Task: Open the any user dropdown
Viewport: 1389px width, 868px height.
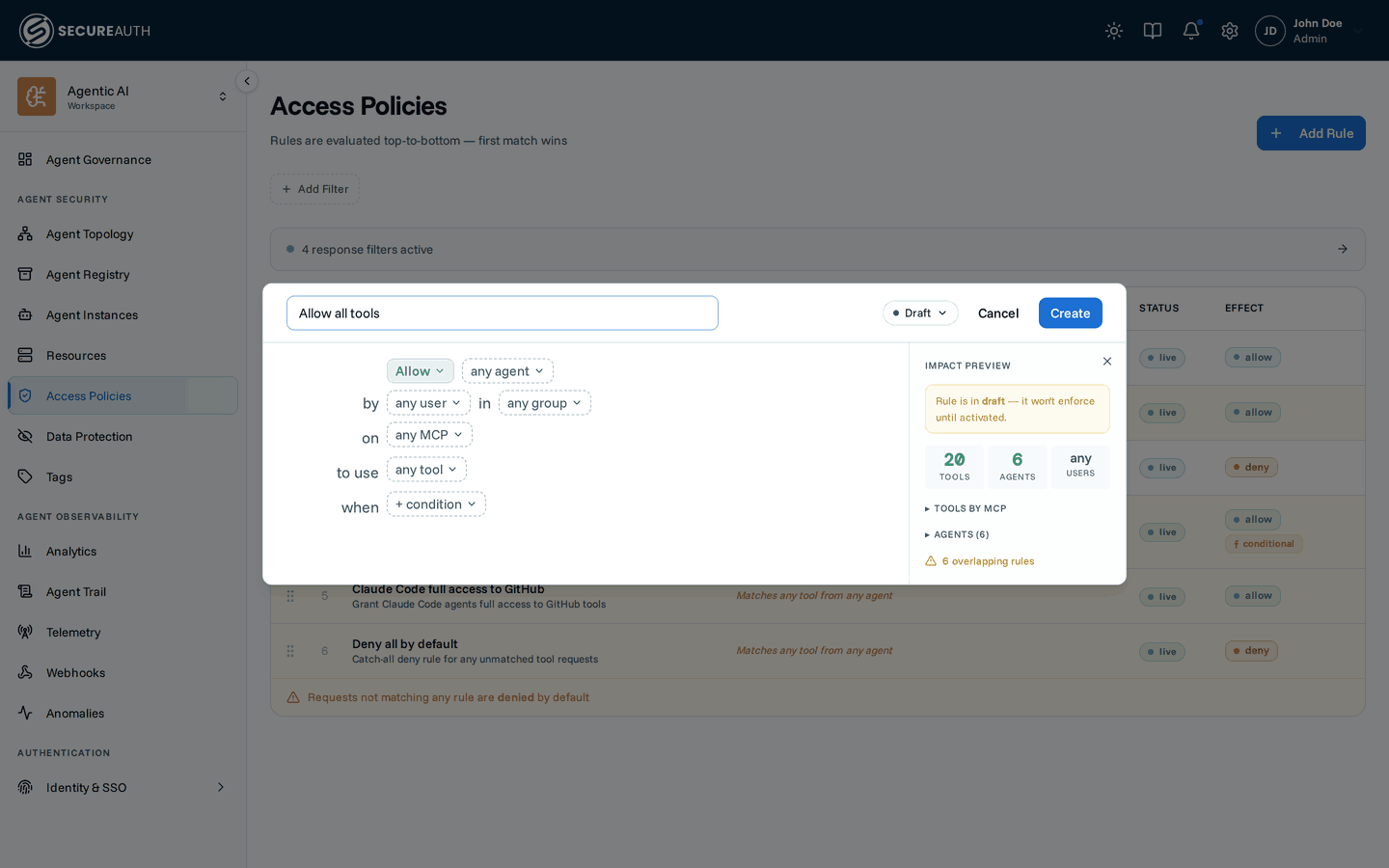Action: click(x=428, y=403)
